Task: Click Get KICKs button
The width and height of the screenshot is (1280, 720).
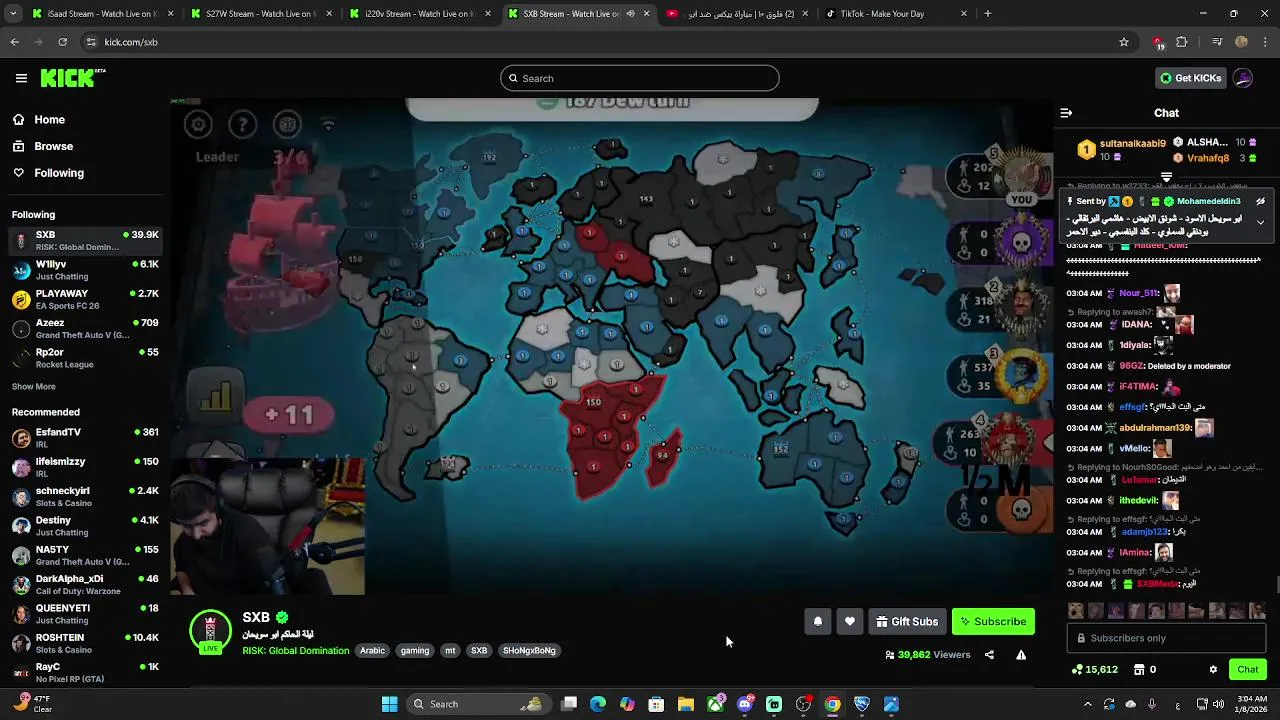Action: [1190, 78]
